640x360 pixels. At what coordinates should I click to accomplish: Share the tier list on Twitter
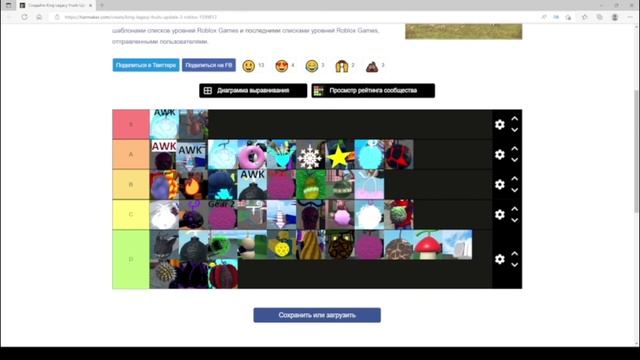146,65
